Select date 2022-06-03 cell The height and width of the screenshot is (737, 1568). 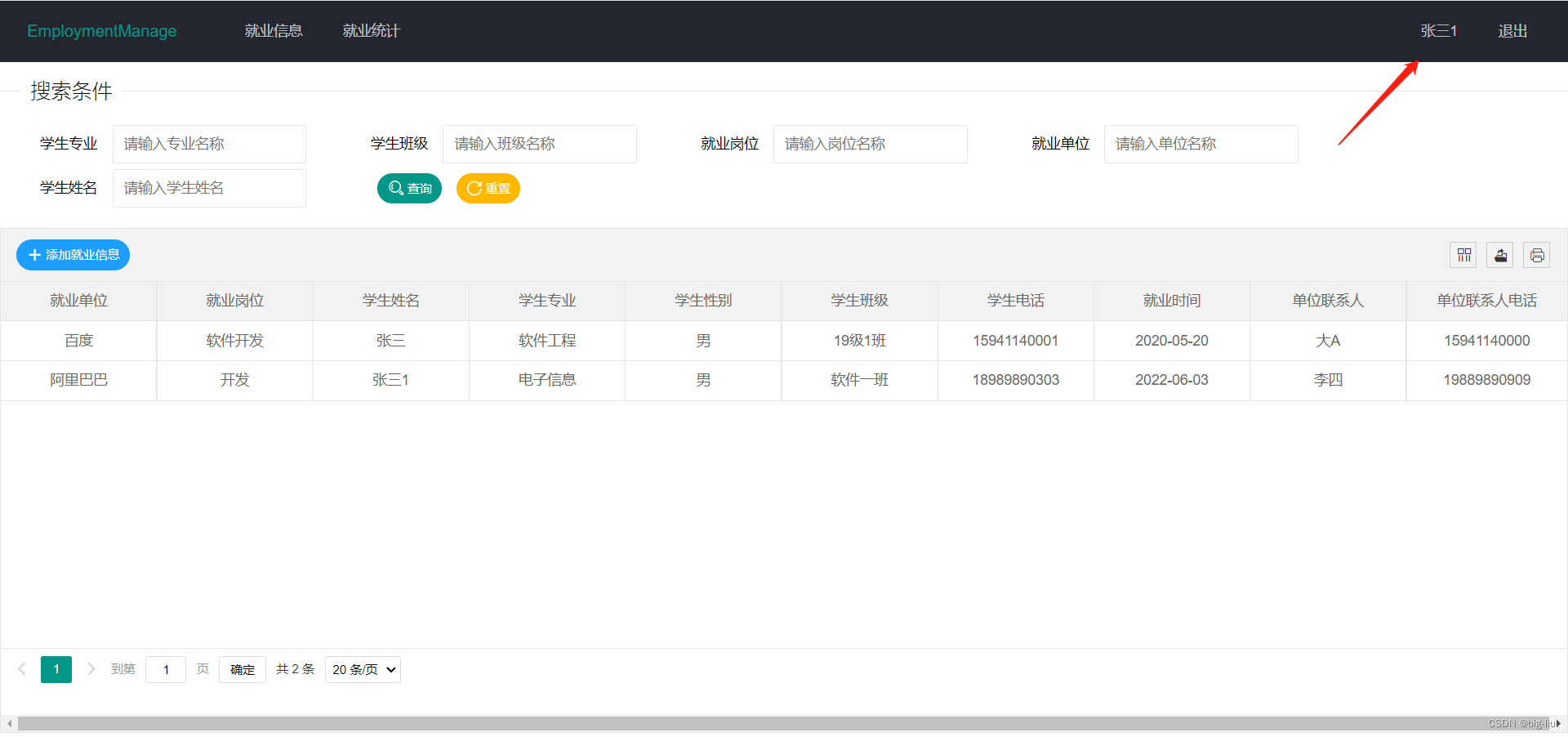[1172, 380]
